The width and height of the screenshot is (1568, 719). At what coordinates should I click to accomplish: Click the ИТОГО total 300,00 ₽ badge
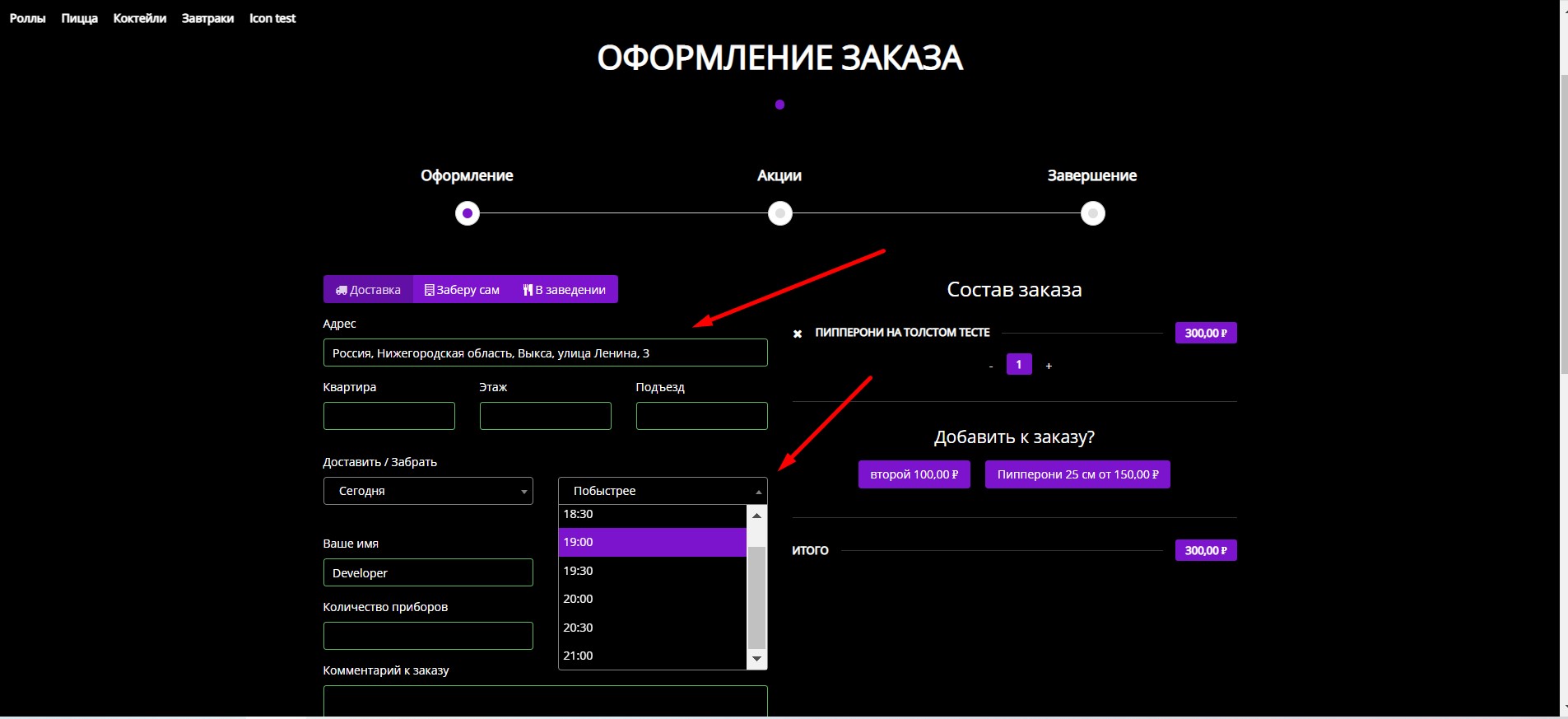[x=1206, y=550]
